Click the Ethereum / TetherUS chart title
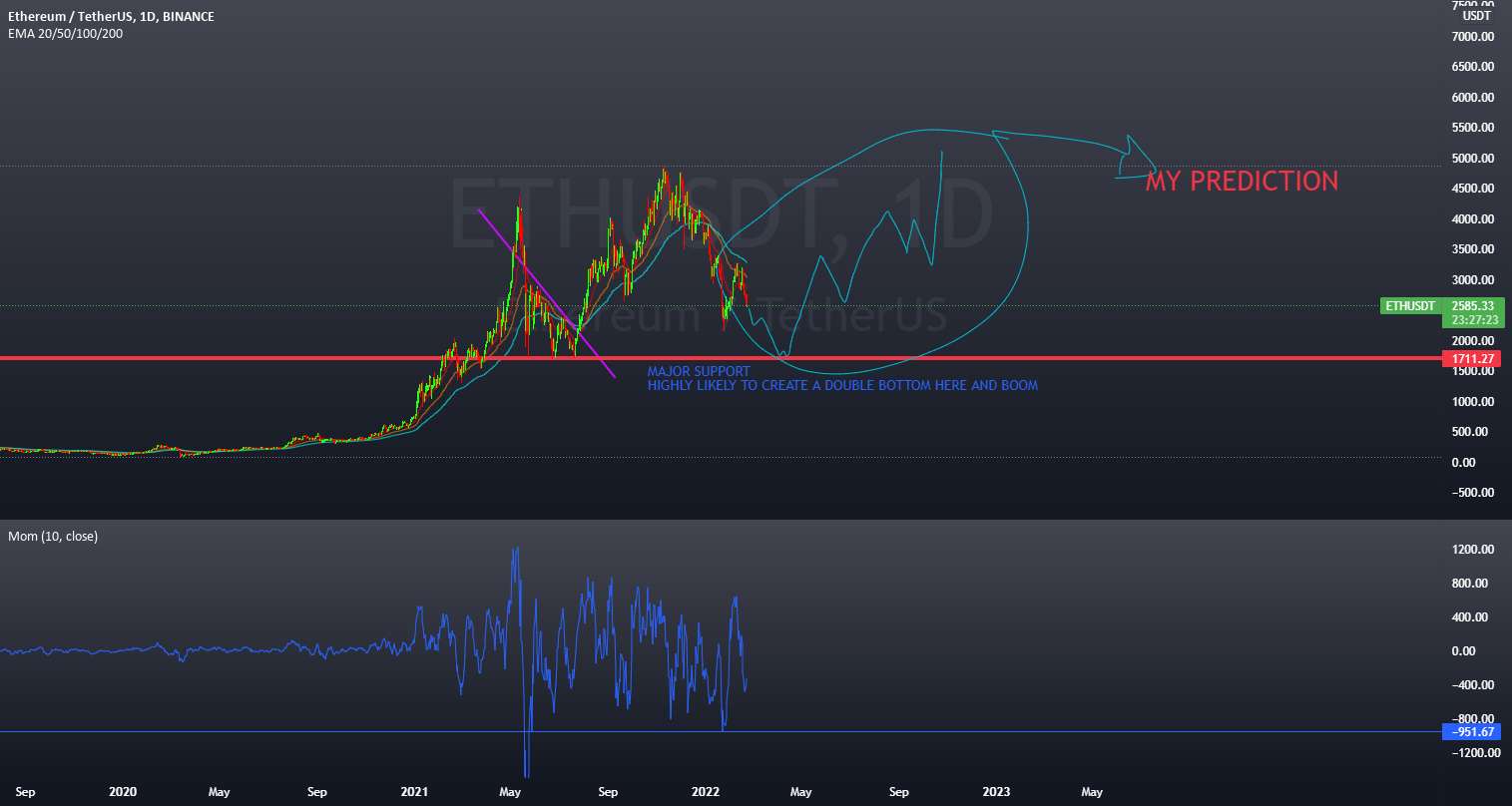Viewport: 1512px width, 806px height. point(111,17)
